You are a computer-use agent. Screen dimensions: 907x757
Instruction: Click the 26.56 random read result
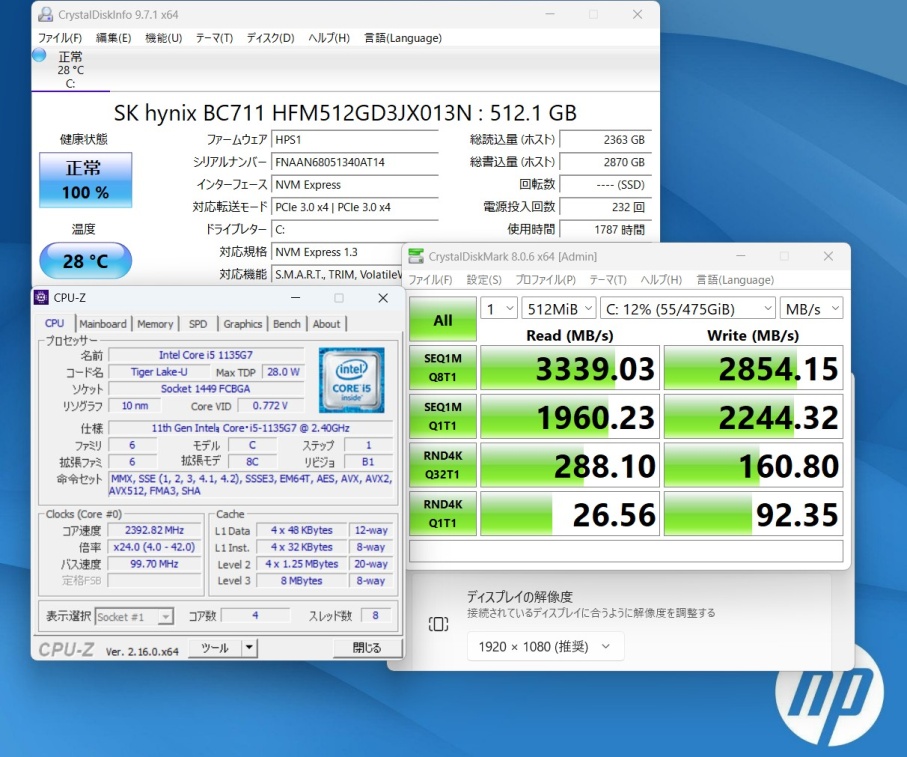[570, 514]
